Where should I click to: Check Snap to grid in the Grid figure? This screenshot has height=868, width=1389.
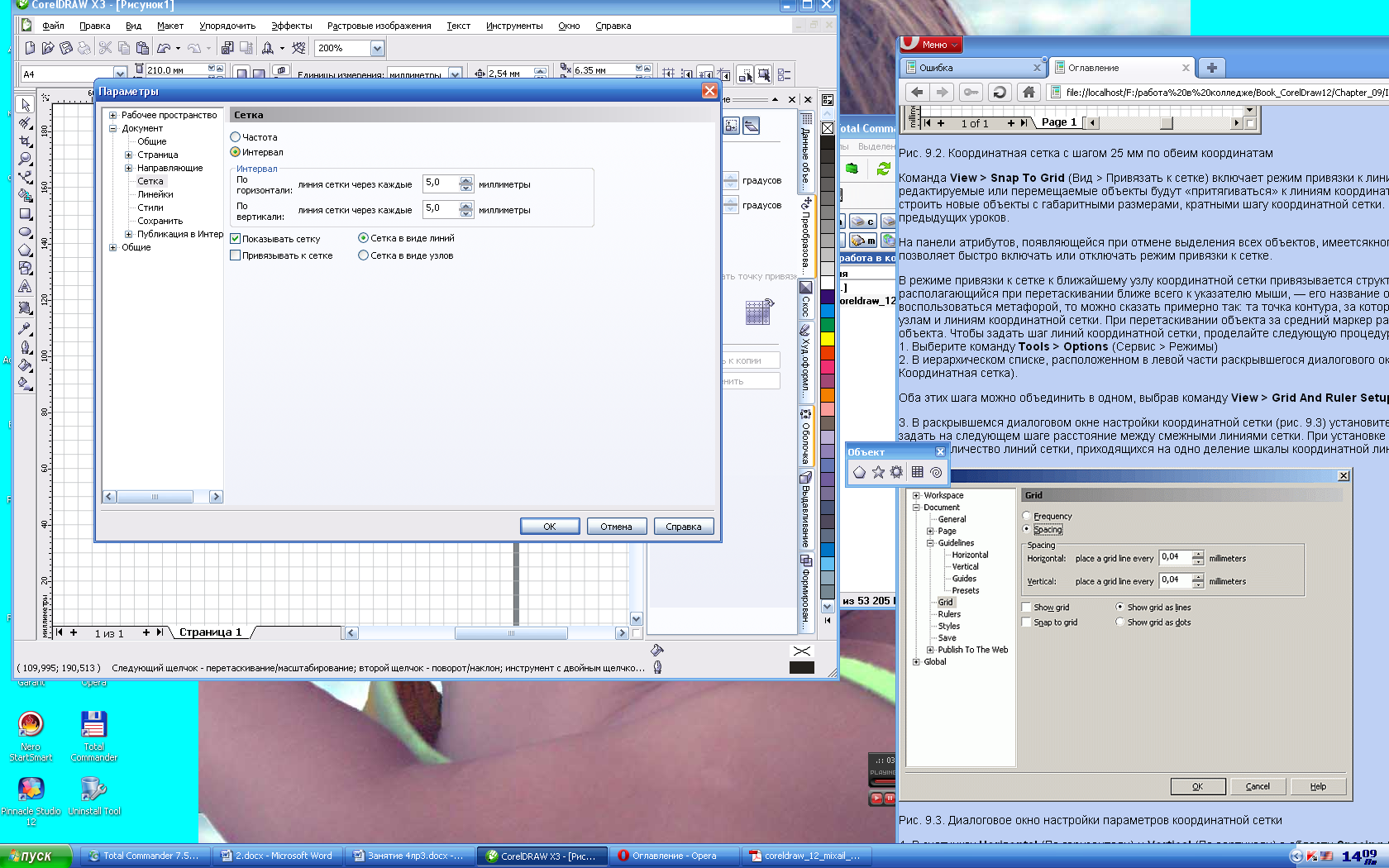click(x=1026, y=622)
